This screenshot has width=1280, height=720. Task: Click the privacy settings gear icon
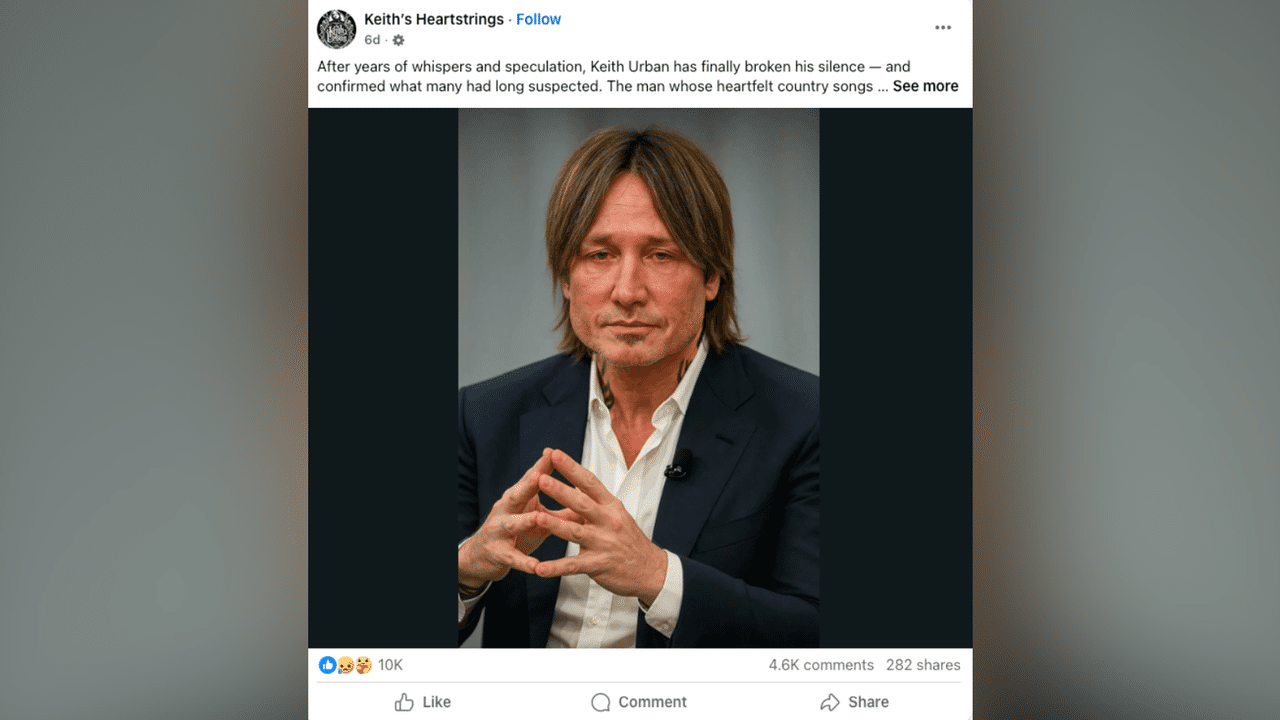pyautogui.click(x=397, y=40)
